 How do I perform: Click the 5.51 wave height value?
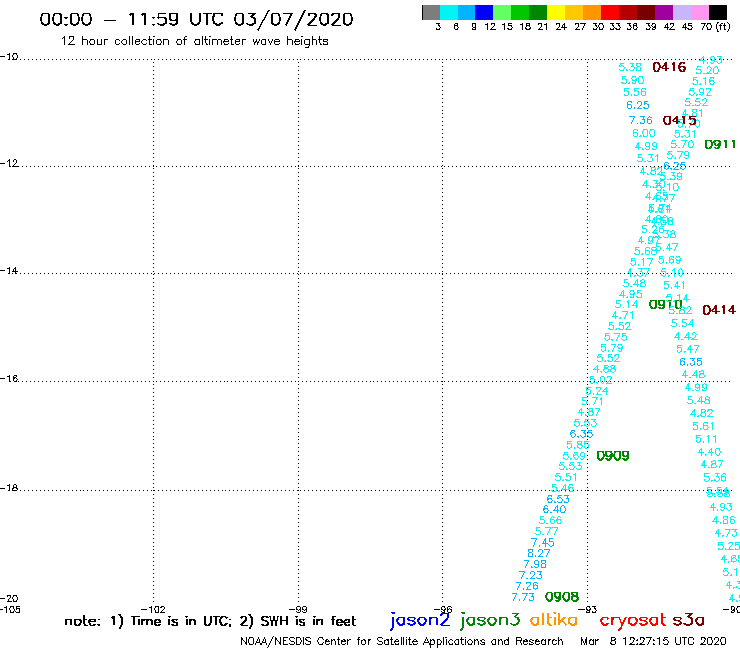point(566,477)
